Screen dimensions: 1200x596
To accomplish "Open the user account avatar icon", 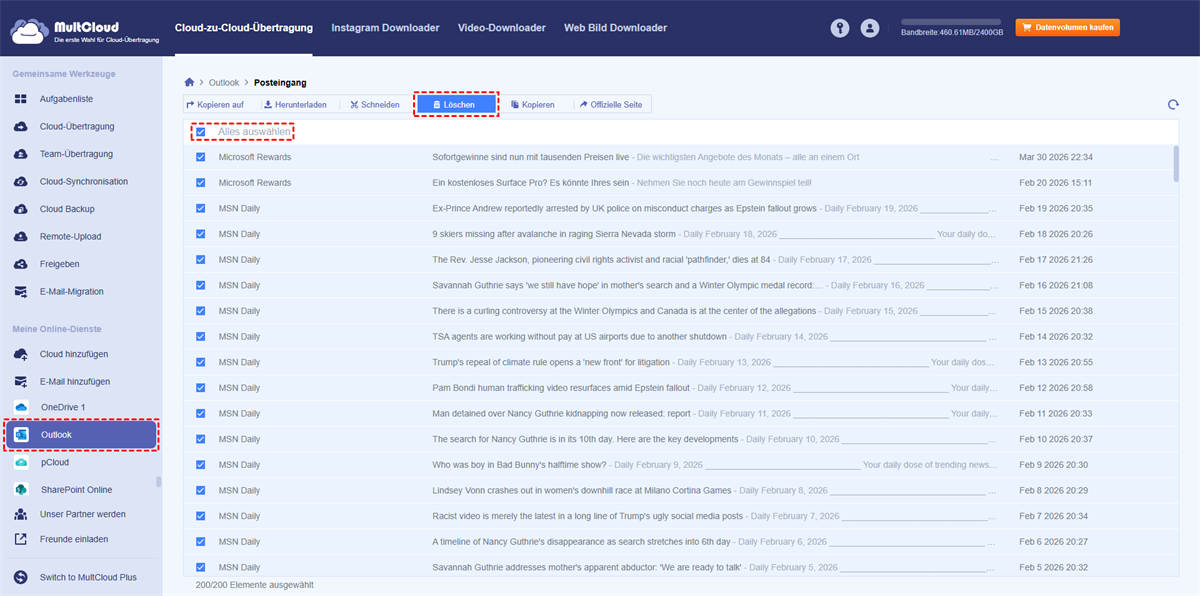I will click(870, 28).
